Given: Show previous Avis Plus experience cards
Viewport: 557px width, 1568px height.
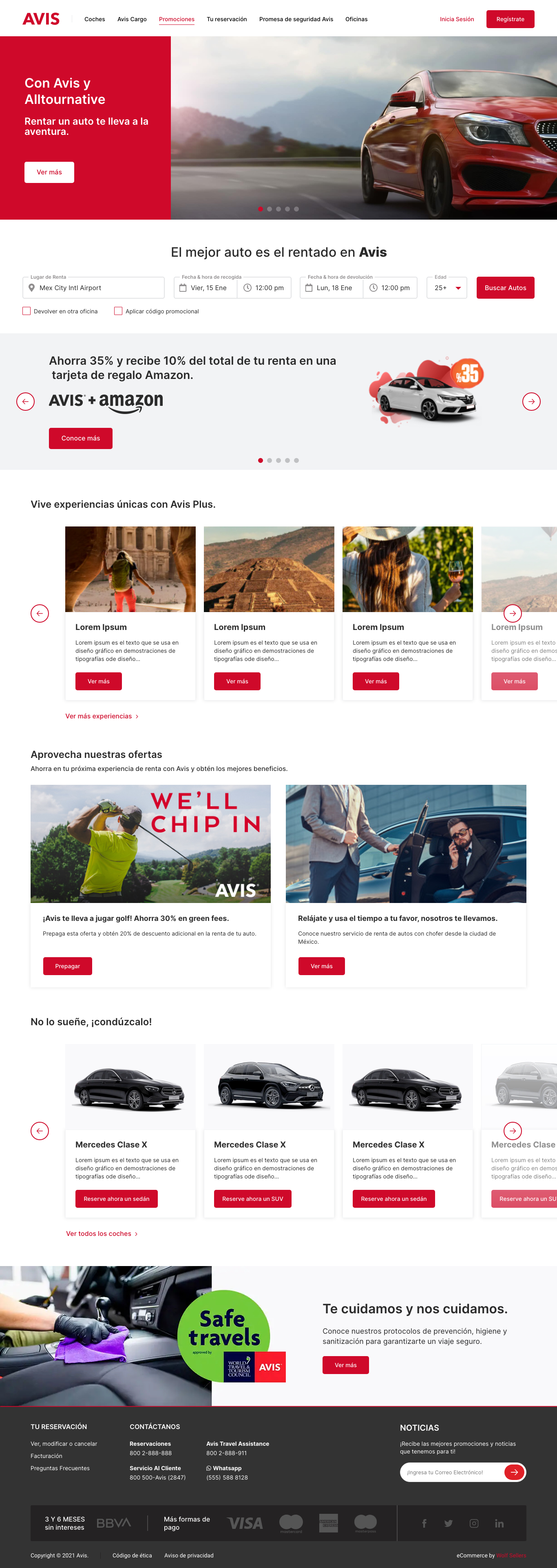Looking at the screenshot, I should coord(40,613).
